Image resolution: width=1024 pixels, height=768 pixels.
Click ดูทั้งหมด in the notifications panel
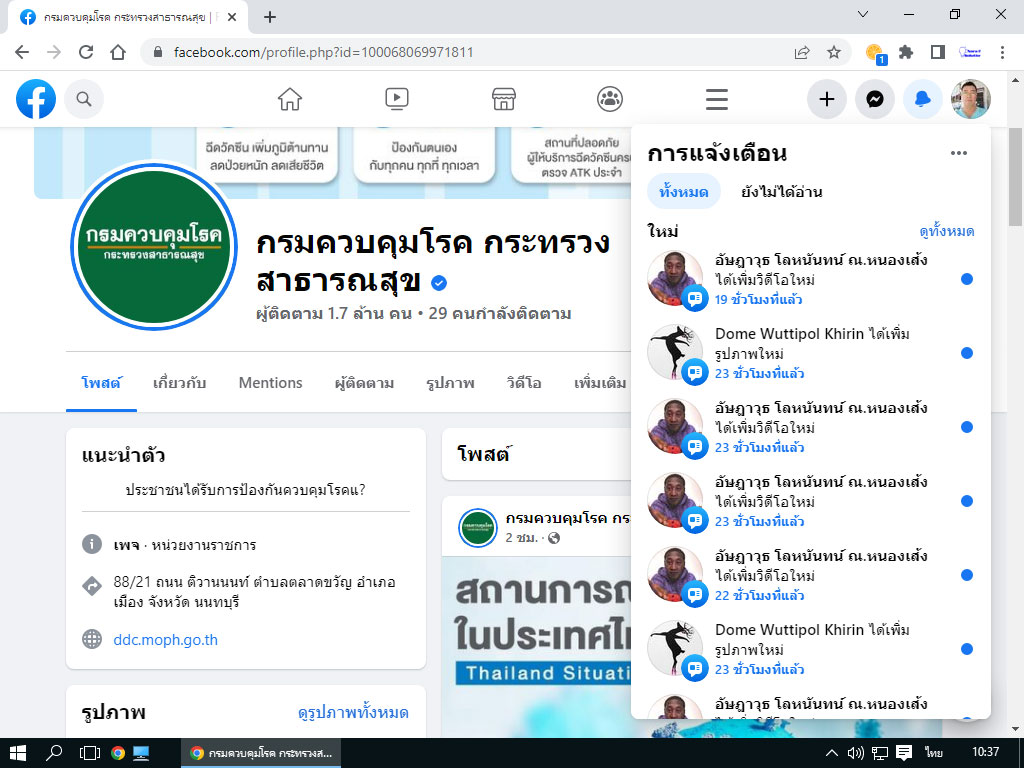(946, 231)
